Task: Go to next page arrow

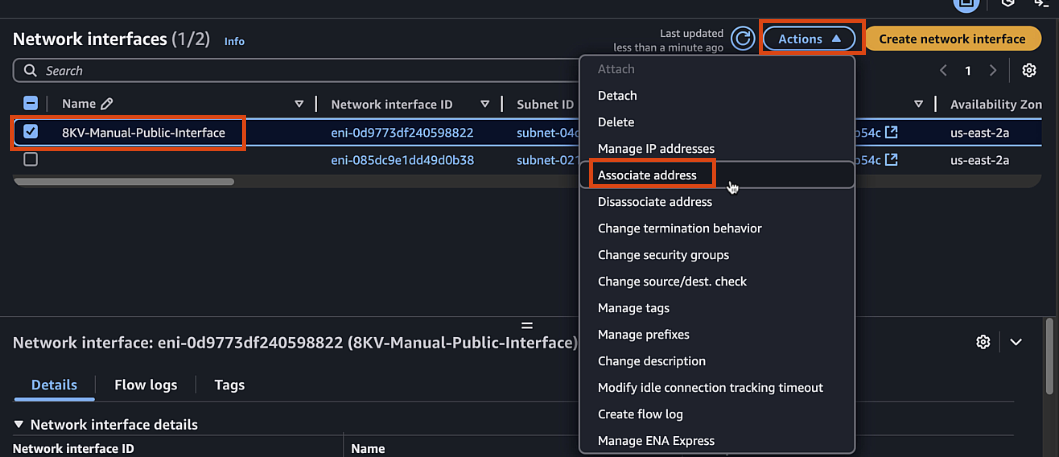Action: 992,71
